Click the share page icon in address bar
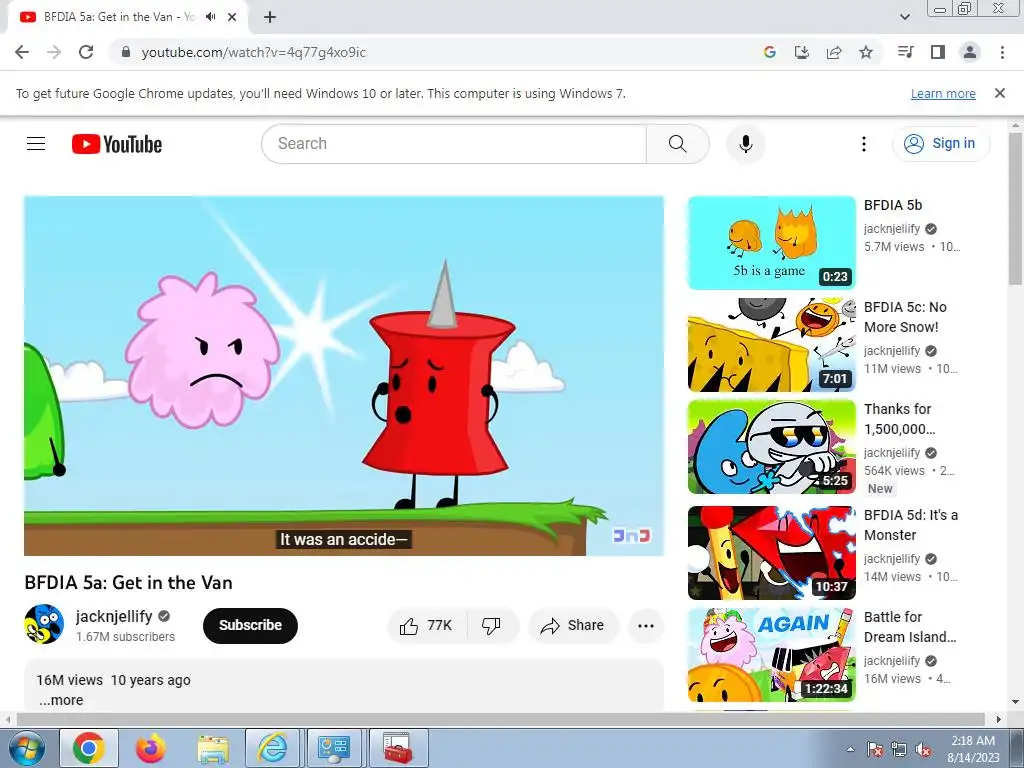 coord(834,52)
